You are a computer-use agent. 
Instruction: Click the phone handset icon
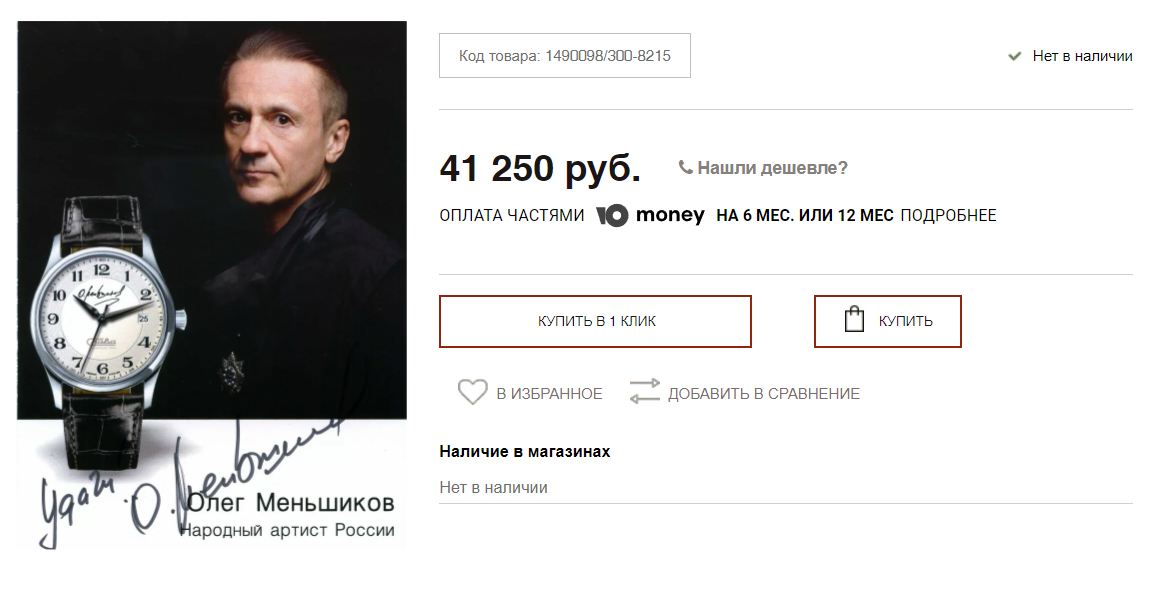pyautogui.click(x=685, y=167)
